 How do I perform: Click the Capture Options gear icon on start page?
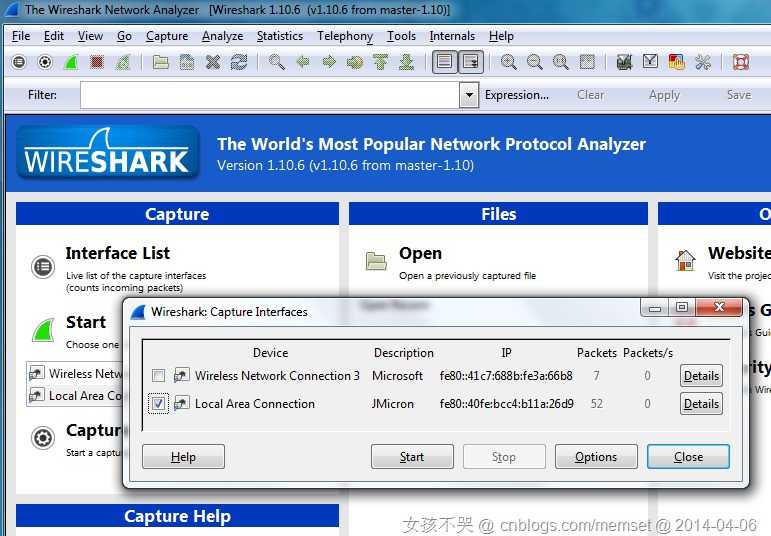(x=43, y=437)
